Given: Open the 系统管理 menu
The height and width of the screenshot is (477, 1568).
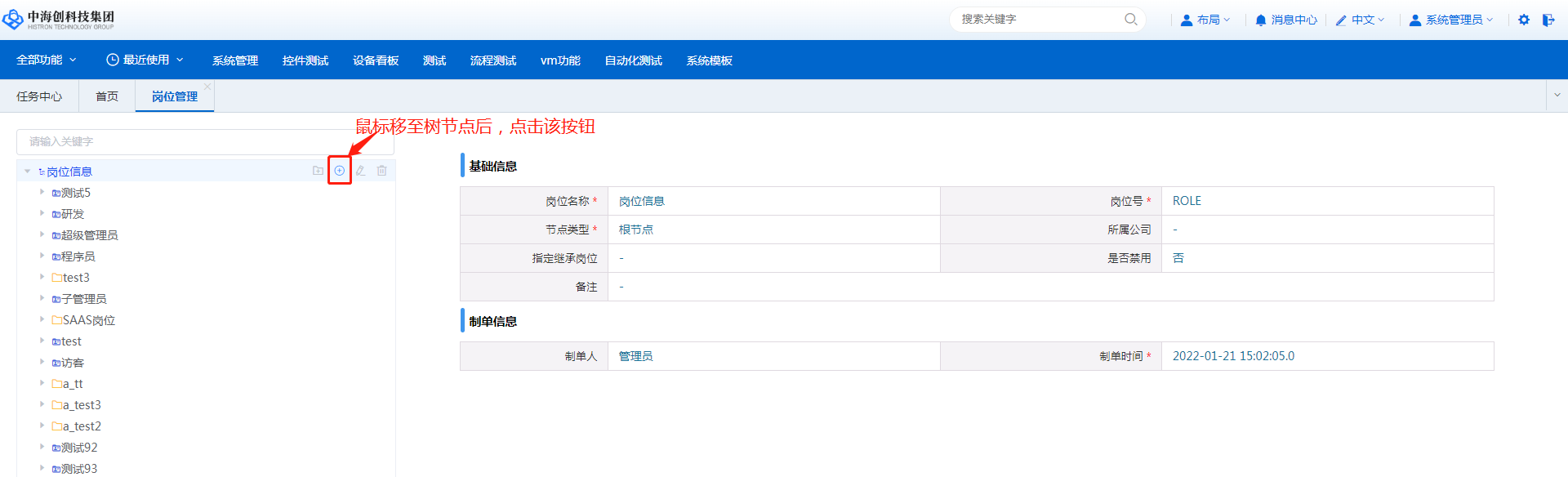Looking at the screenshot, I should pyautogui.click(x=235, y=60).
